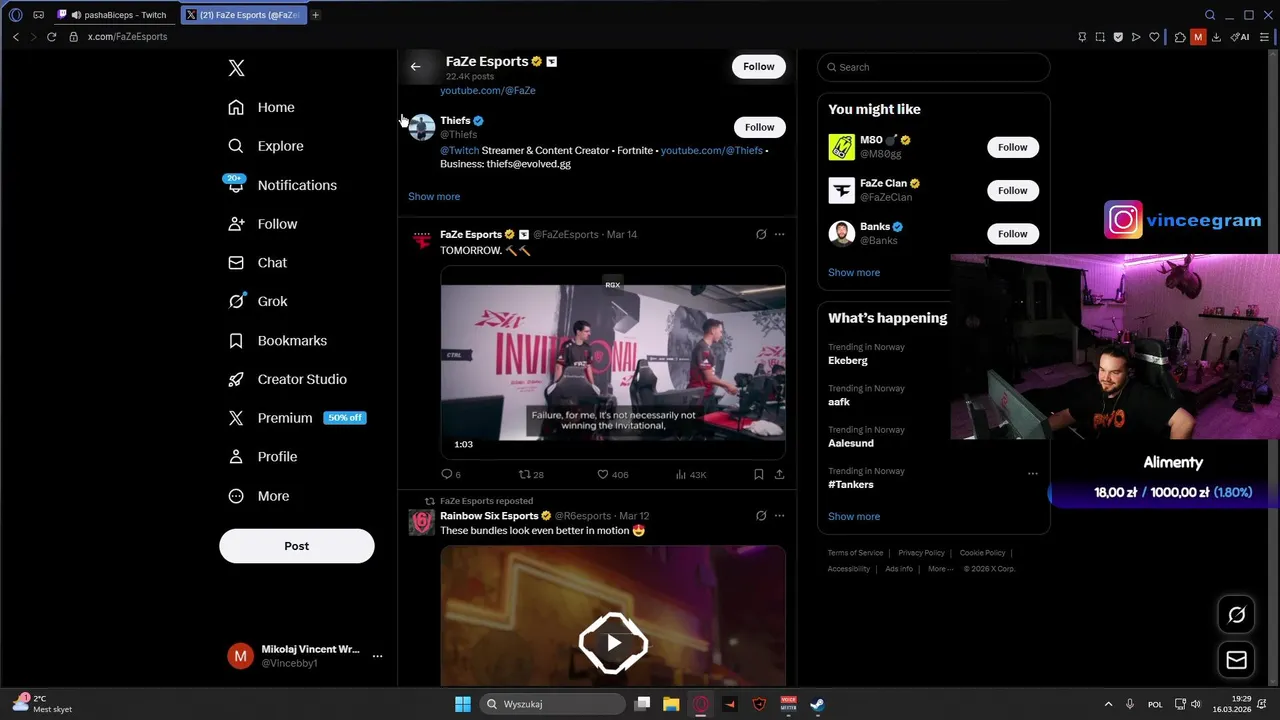
Task: Follow the Thiefs account
Action: click(759, 127)
